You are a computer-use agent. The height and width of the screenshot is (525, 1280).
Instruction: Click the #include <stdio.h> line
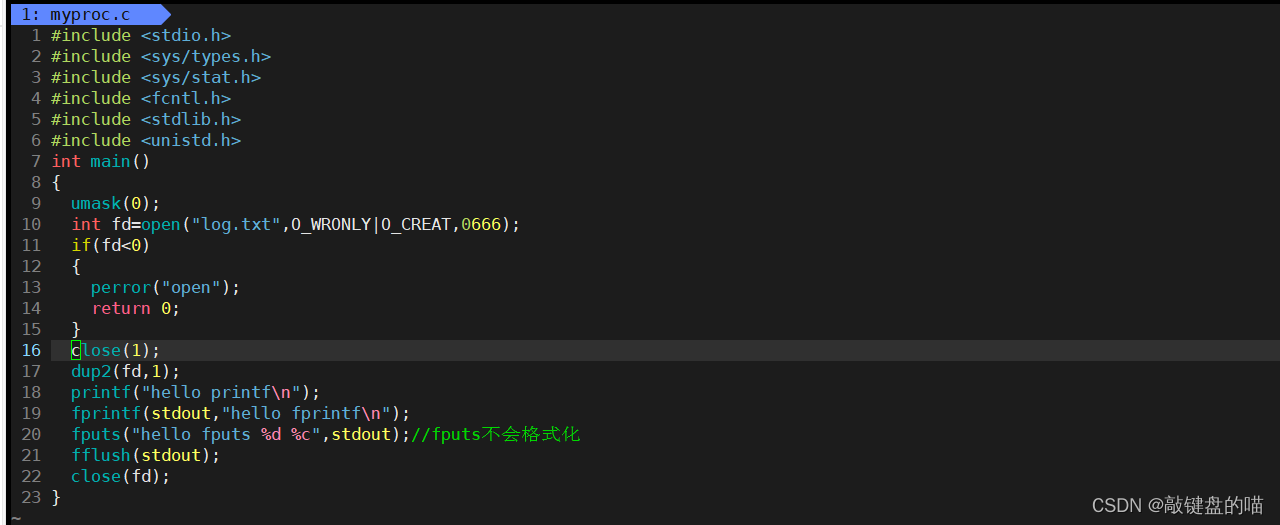tap(141, 36)
